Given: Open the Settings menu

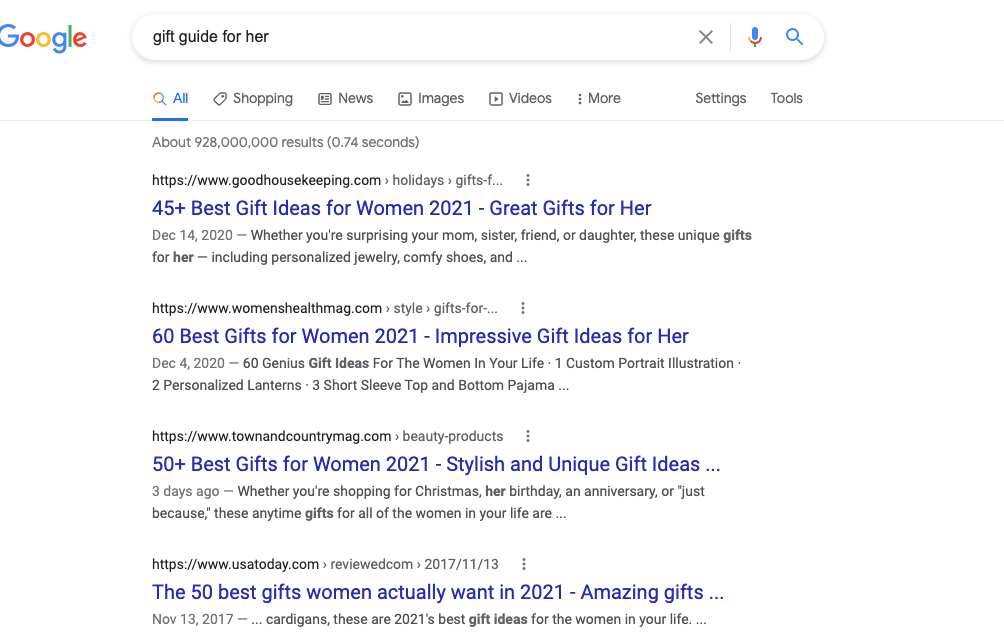Looking at the screenshot, I should click(720, 99).
